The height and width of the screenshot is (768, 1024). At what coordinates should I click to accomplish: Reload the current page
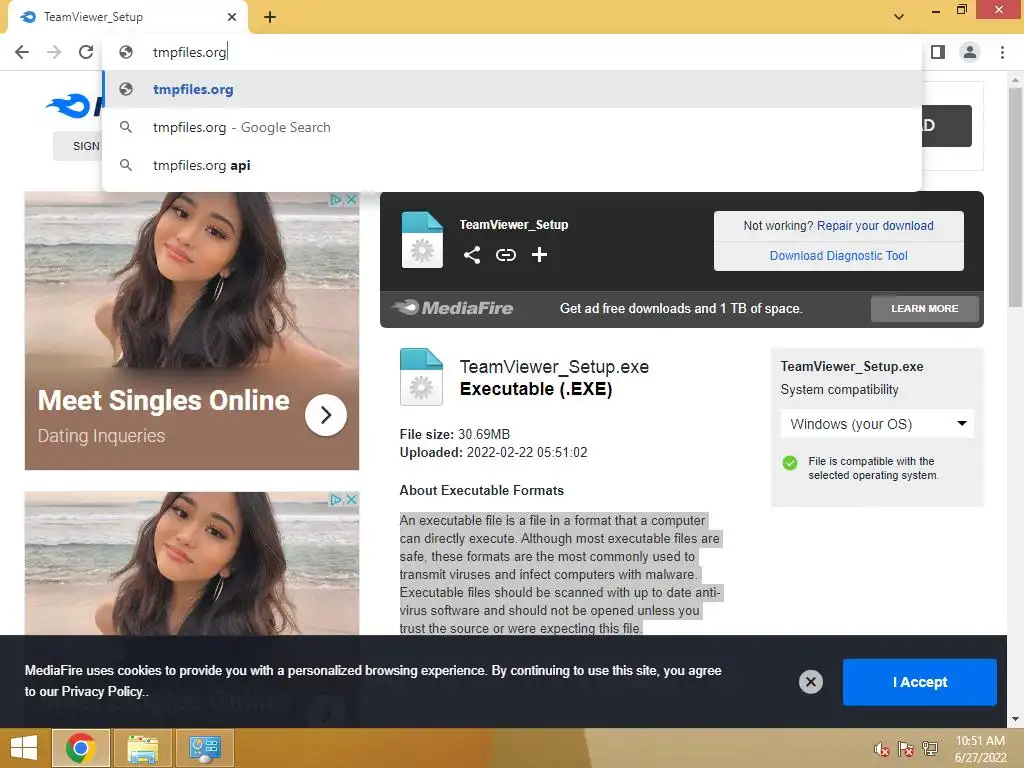[x=86, y=52]
